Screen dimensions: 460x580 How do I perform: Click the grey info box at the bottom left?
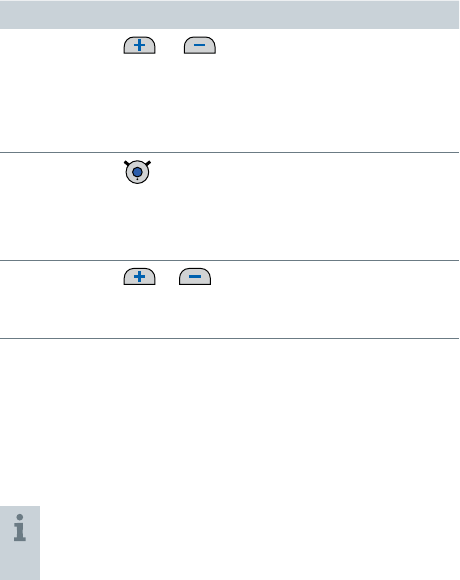tap(20, 543)
